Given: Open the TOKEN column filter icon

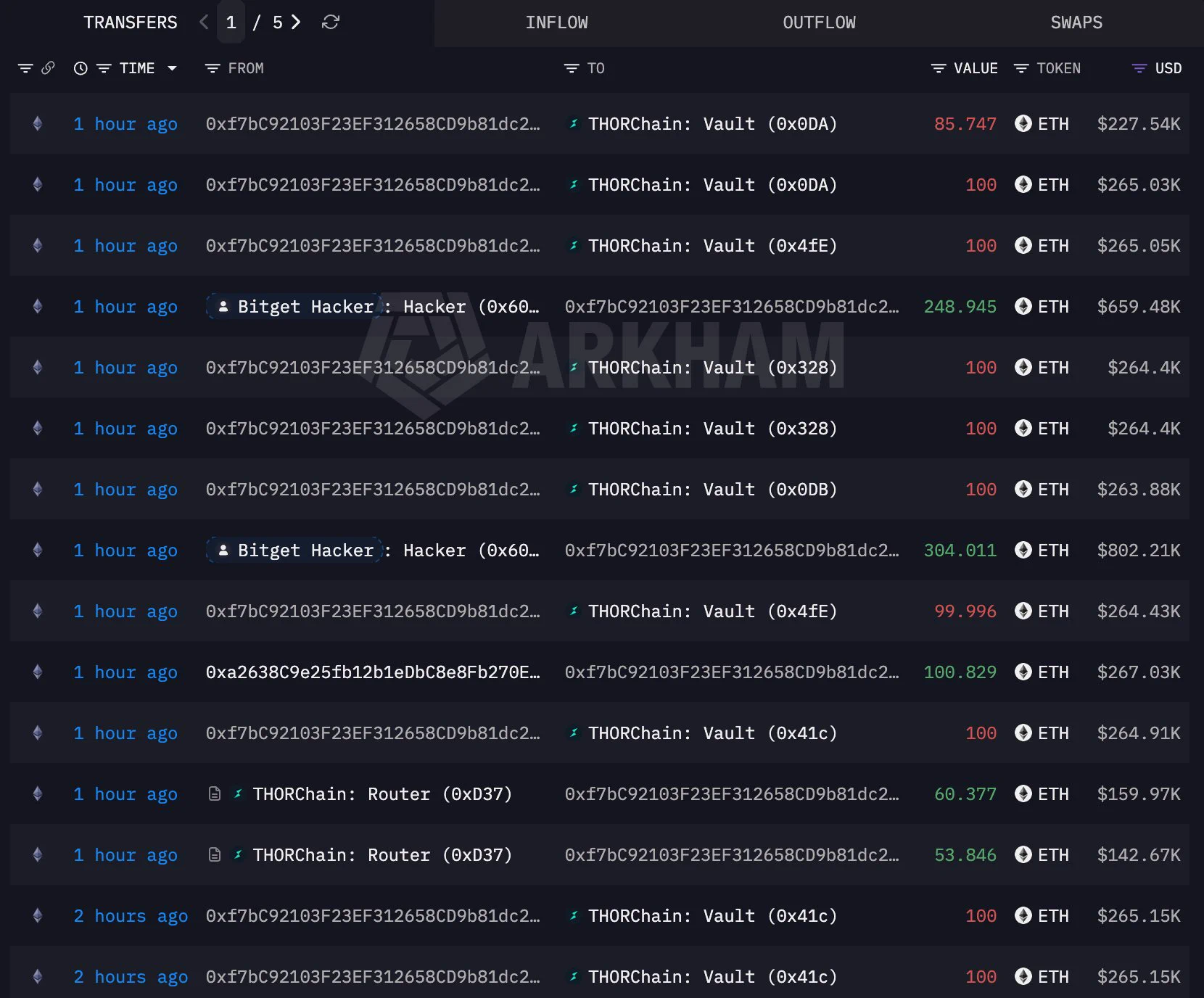Looking at the screenshot, I should click(x=1021, y=68).
